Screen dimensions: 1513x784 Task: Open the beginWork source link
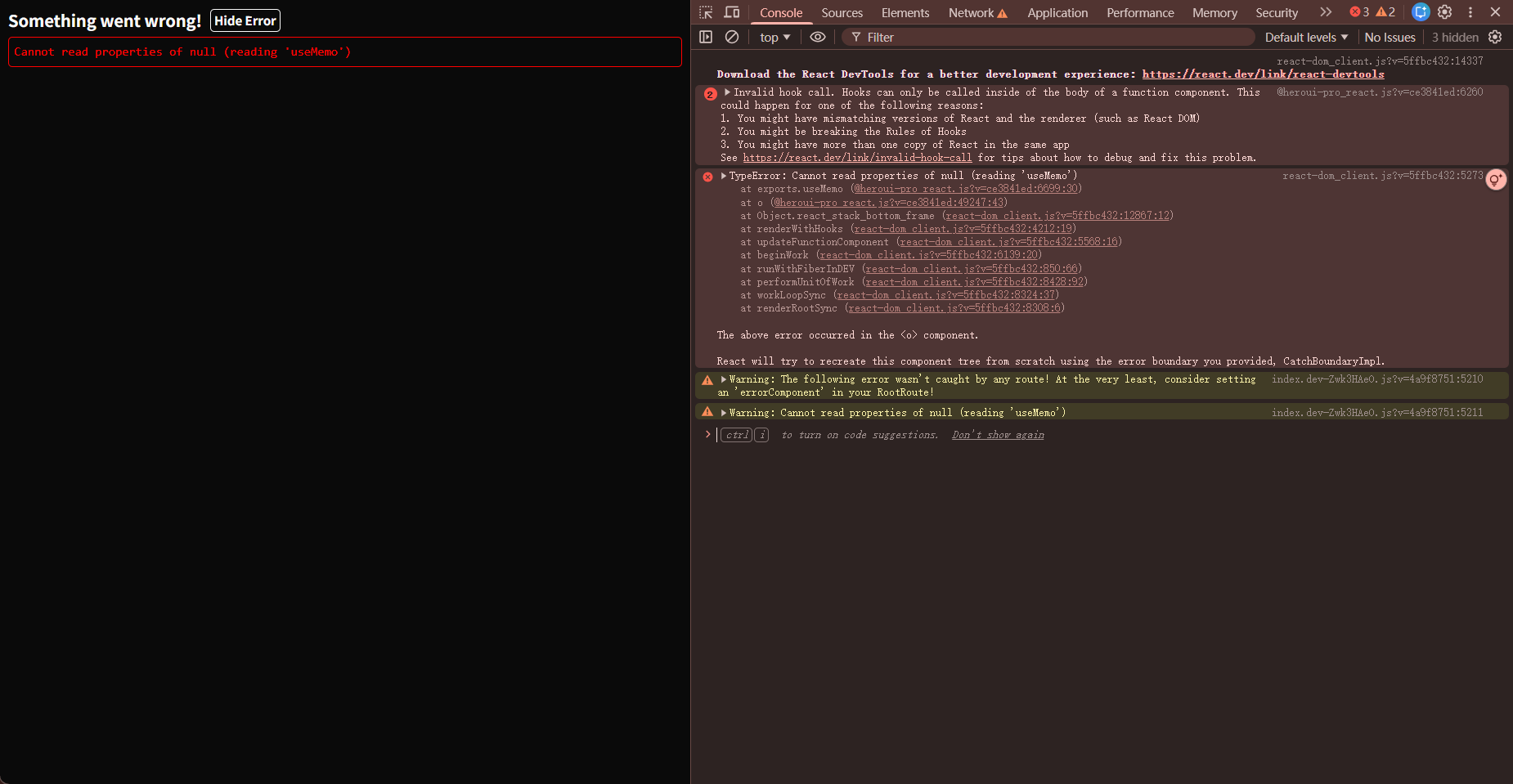tap(928, 255)
